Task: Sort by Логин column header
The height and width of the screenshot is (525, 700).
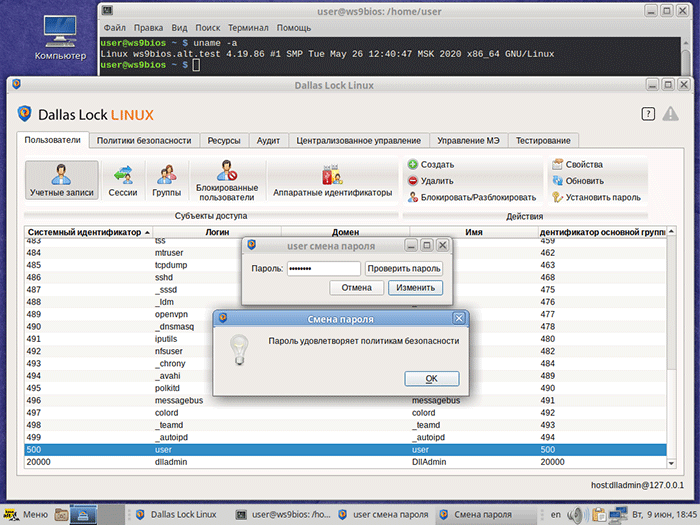Action: point(217,232)
